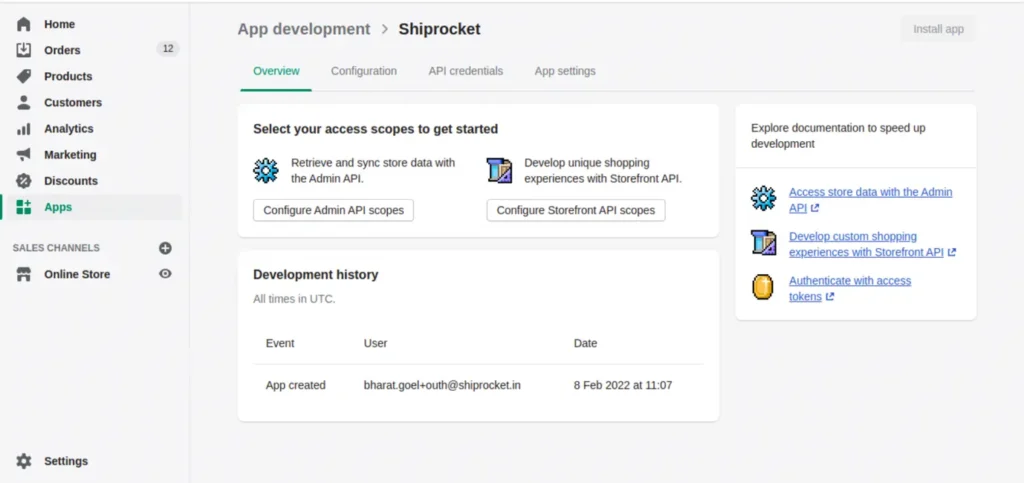Click external link icon after Storefront API link

tap(952, 252)
